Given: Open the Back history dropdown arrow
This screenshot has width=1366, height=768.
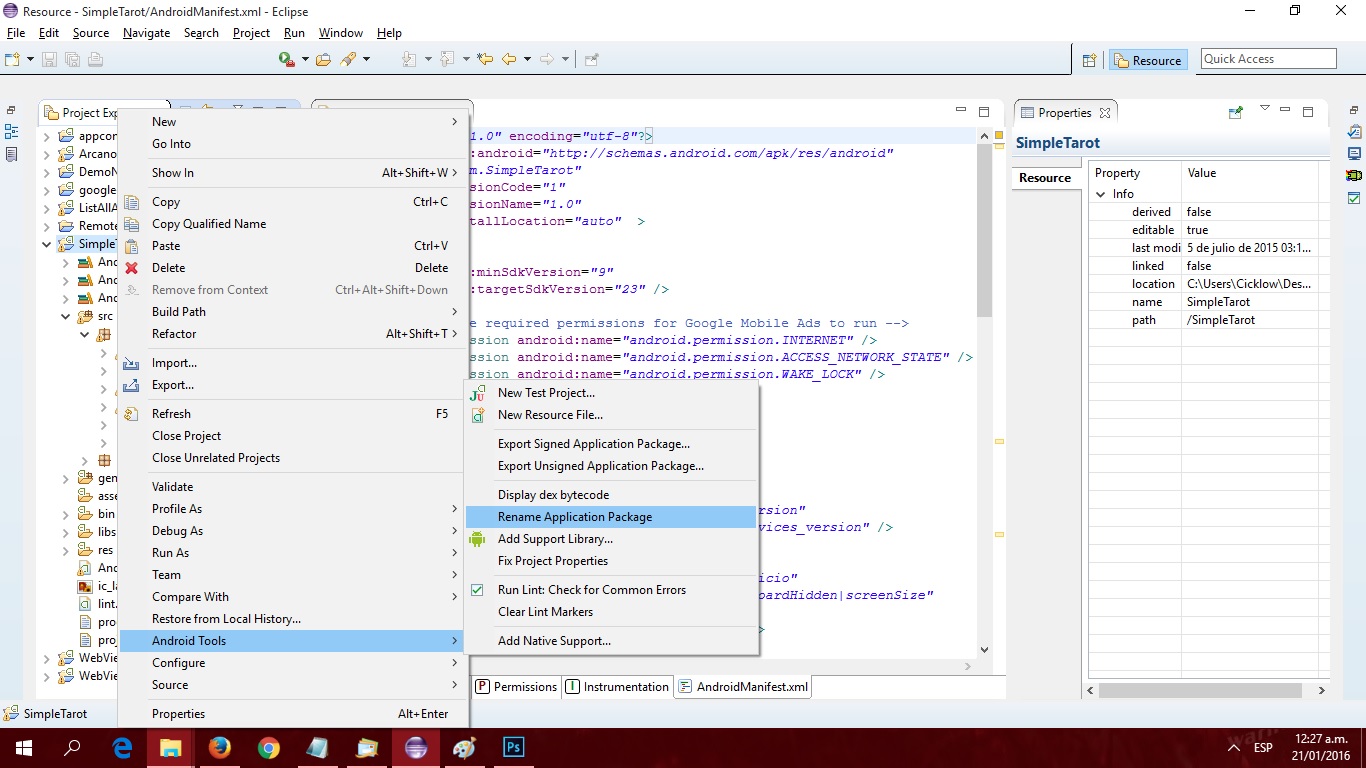Looking at the screenshot, I should 526,59.
